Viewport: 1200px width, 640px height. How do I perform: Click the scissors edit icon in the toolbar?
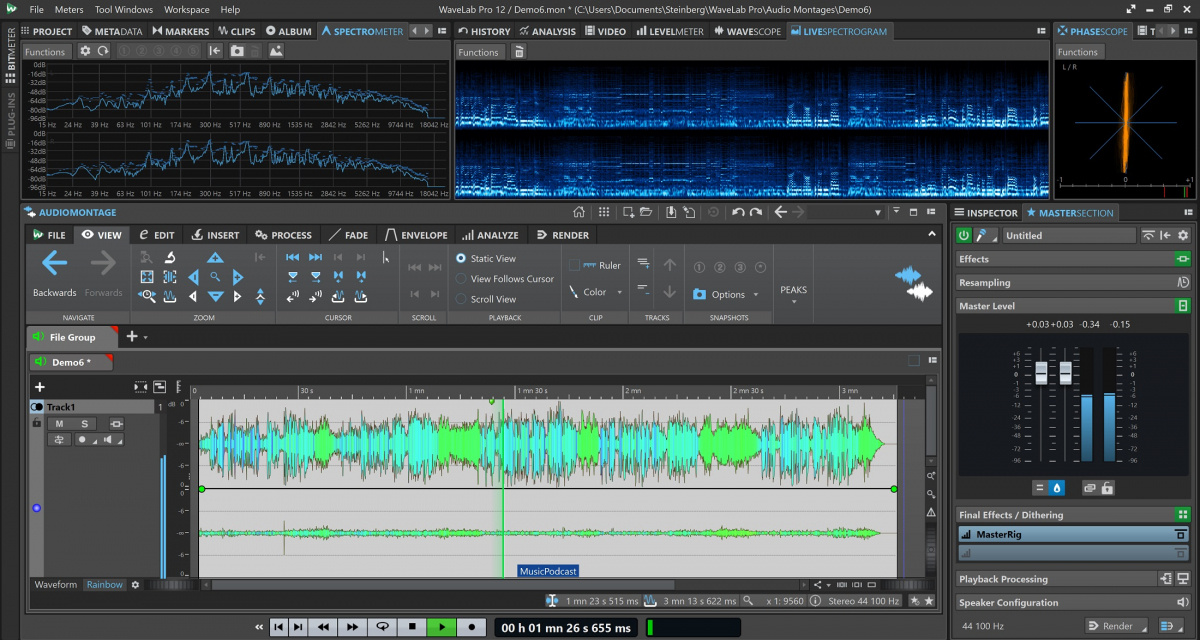(x=157, y=235)
